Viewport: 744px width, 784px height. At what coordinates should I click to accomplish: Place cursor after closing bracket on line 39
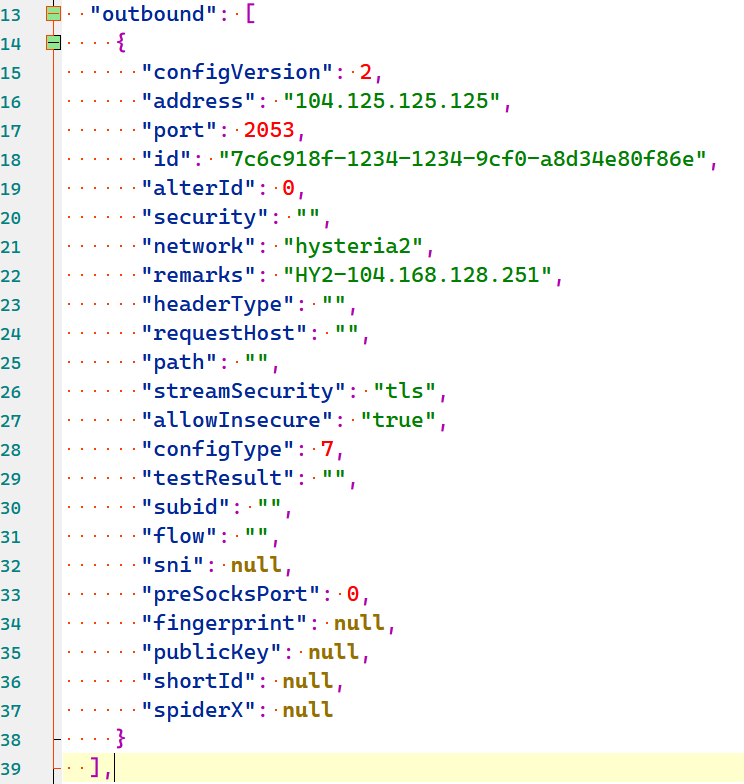click(x=113, y=768)
